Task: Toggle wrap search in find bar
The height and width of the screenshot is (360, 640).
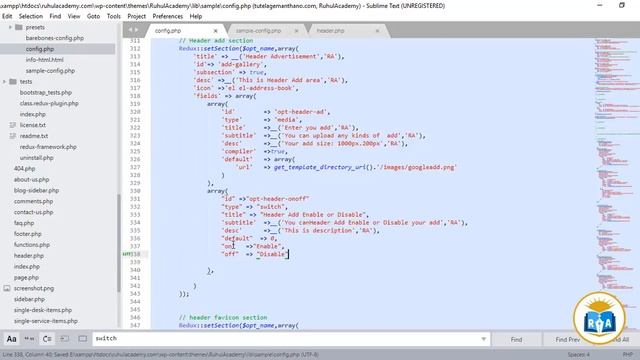Action: [47, 339]
